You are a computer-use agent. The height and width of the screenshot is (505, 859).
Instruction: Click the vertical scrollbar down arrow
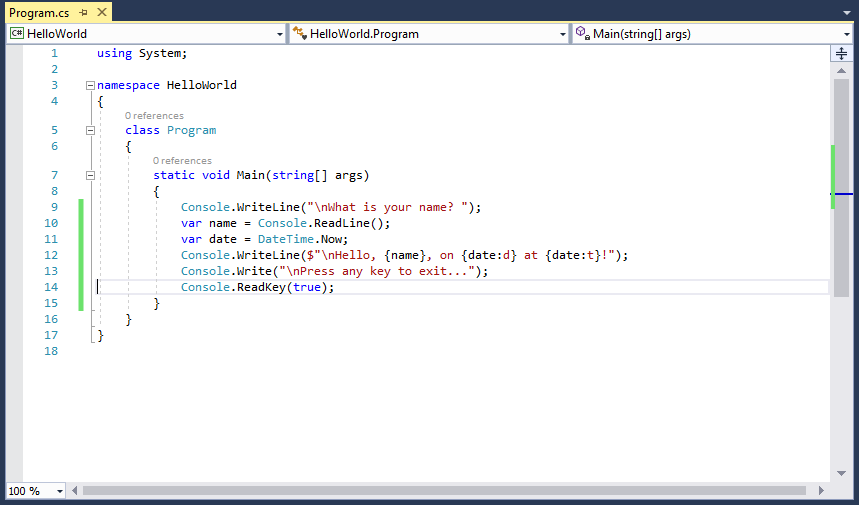pos(841,473)
